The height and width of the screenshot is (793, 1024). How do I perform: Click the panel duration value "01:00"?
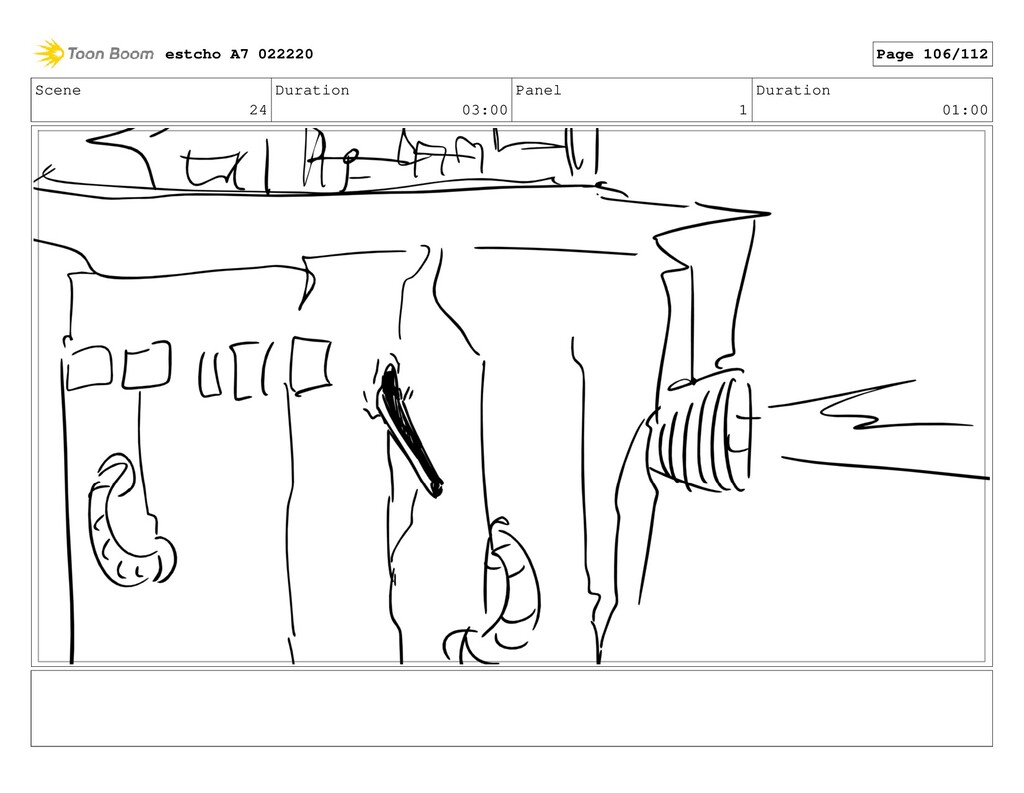click(x=965, y=110)
